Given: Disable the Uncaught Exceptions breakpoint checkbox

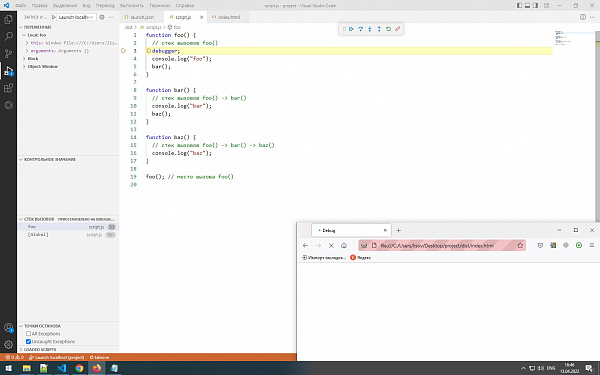Looking at the screenshot, I should coord(28,341).
